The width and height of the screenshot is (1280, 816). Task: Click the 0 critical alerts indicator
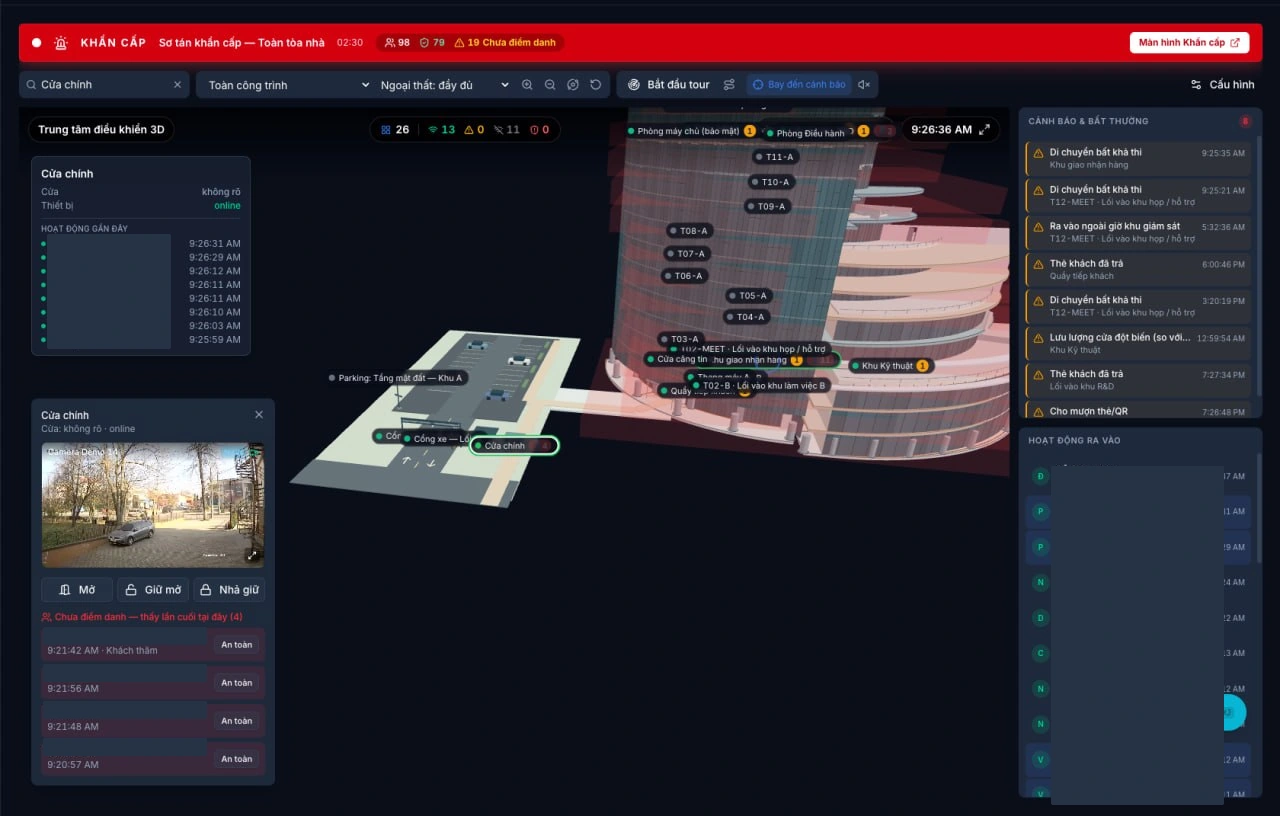pos(539,130)
